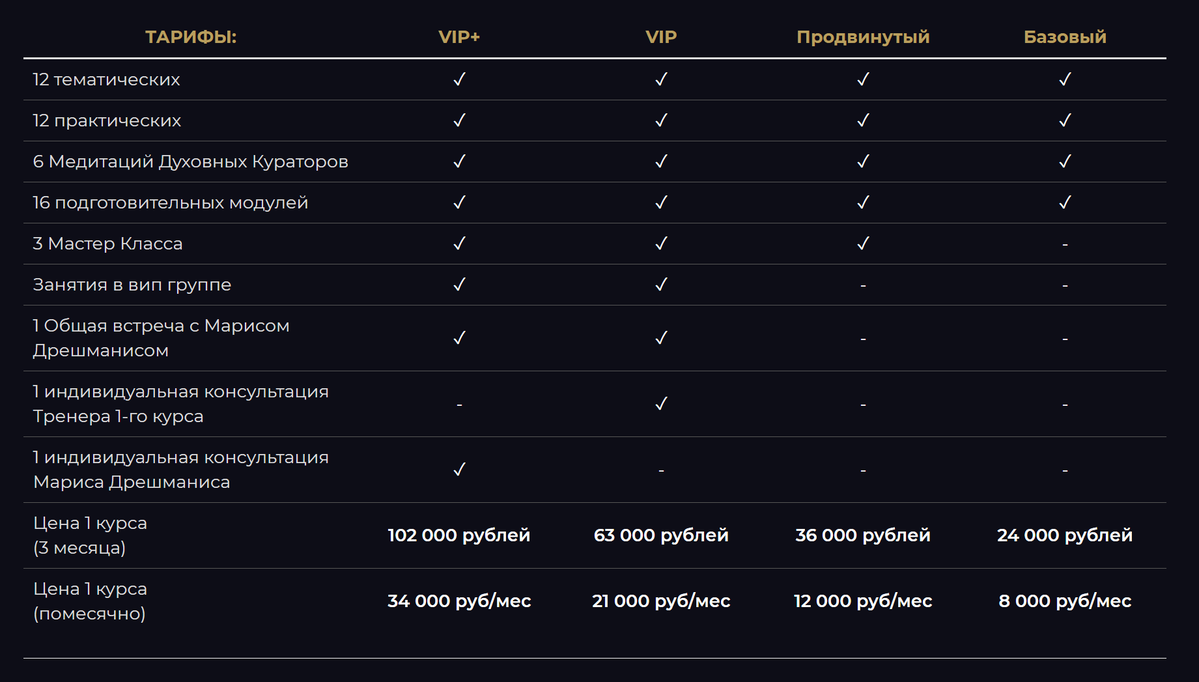Click the Продвинутый checkmark for 16 подготовительных модулей

(863, 203)
